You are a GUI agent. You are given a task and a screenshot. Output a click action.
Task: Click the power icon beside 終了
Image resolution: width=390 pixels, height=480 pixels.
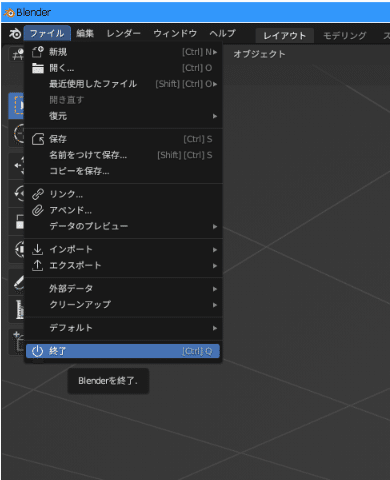tap(37, 351)
